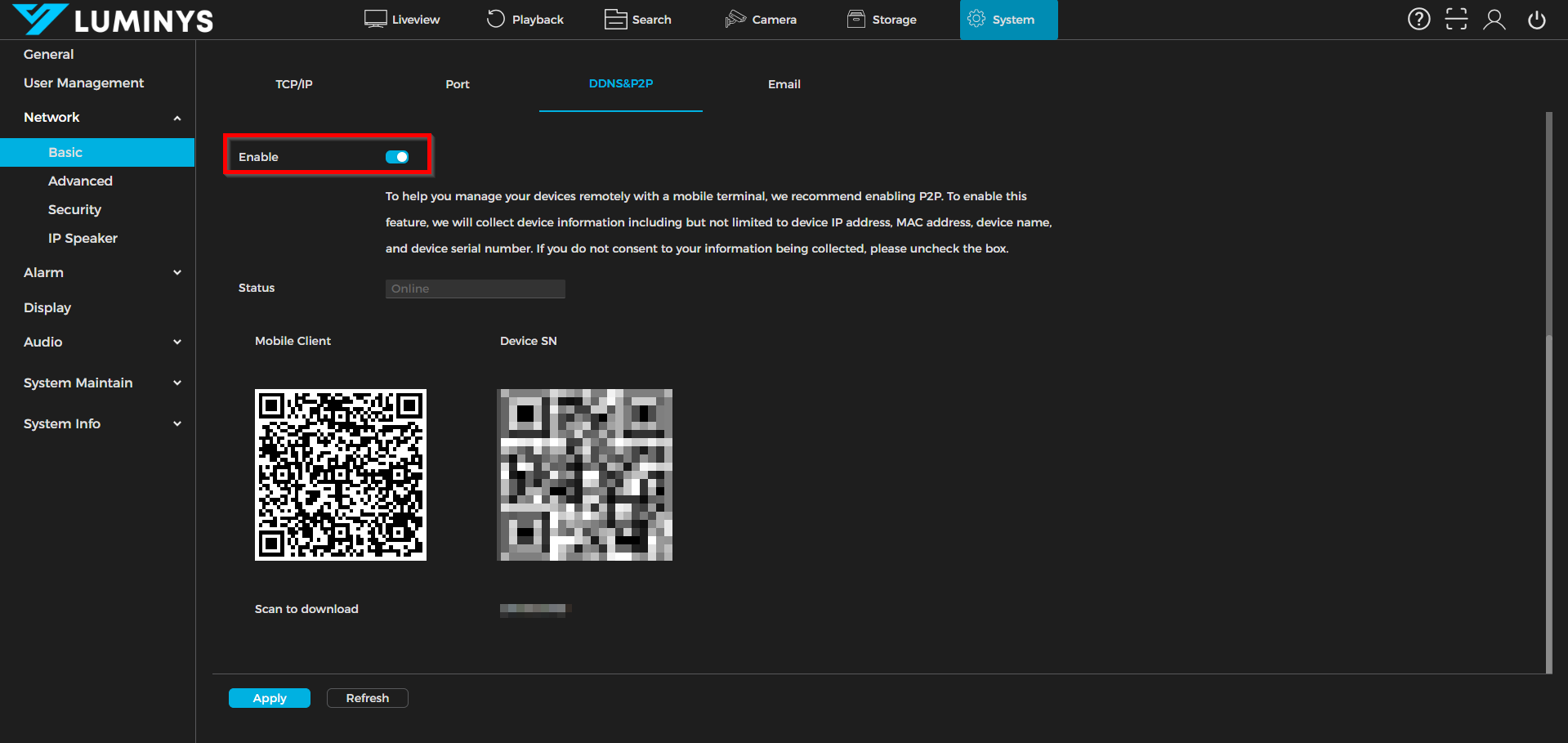
Task: Collapse the Network sidebar section
Action: tap(177, 118)
